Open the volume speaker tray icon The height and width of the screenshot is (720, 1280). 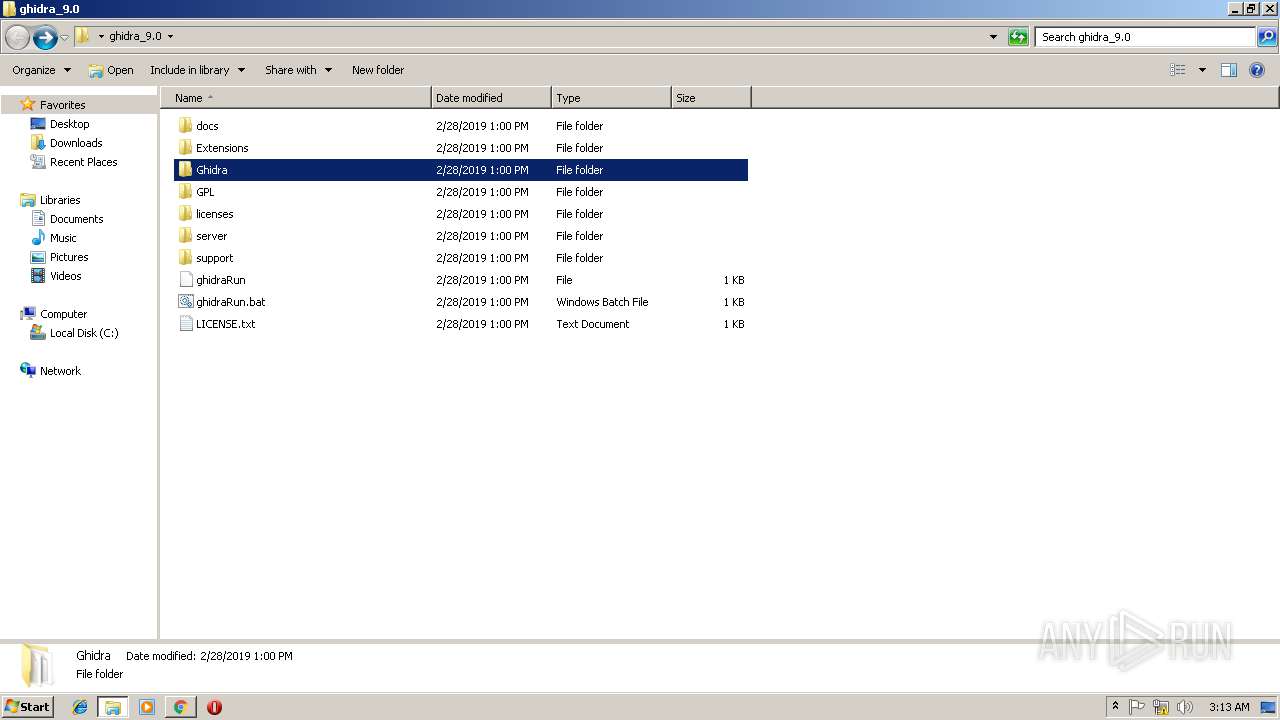[1185, 707]
